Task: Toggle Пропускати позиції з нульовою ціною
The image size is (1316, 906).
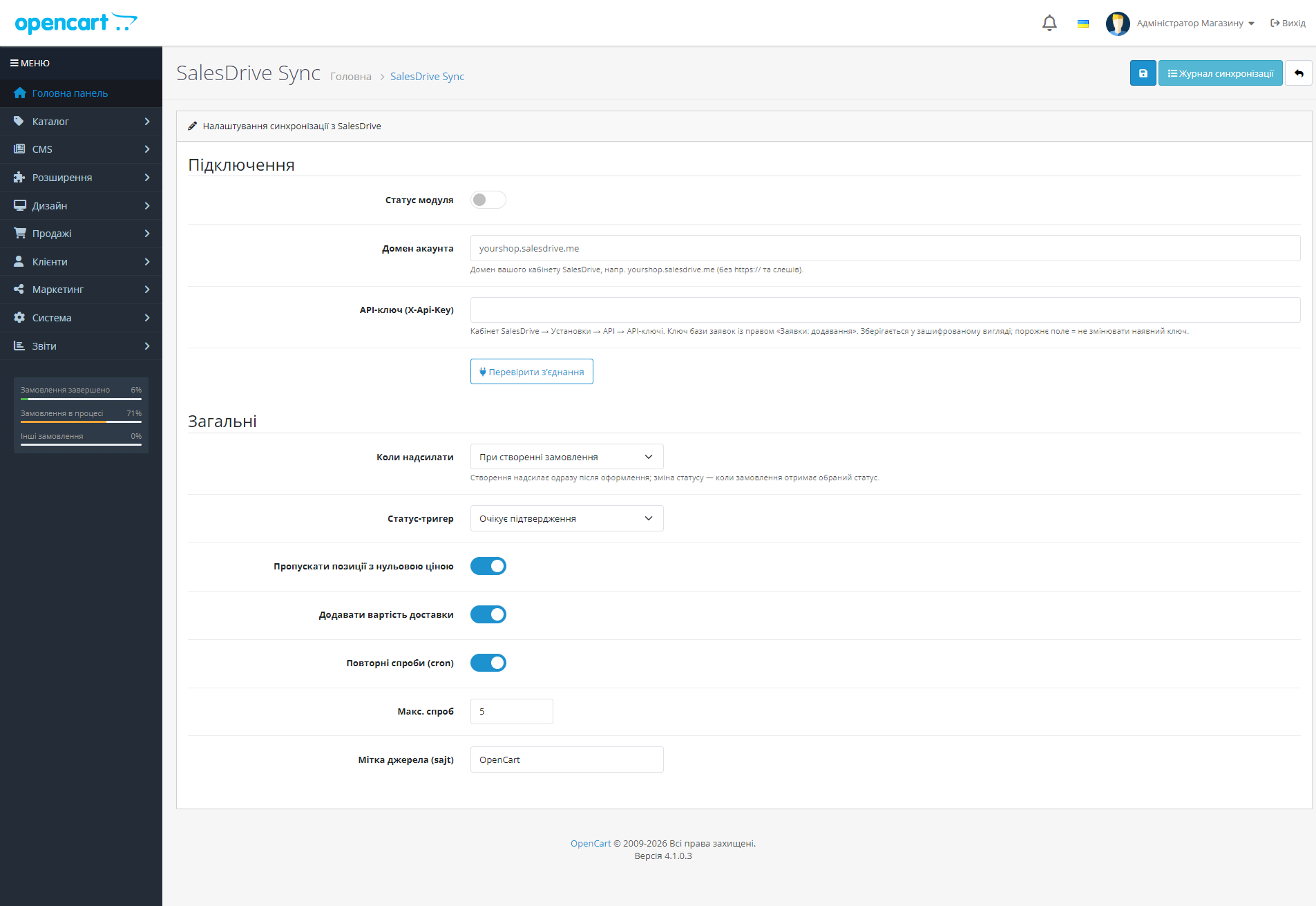Action: point(488,566)
